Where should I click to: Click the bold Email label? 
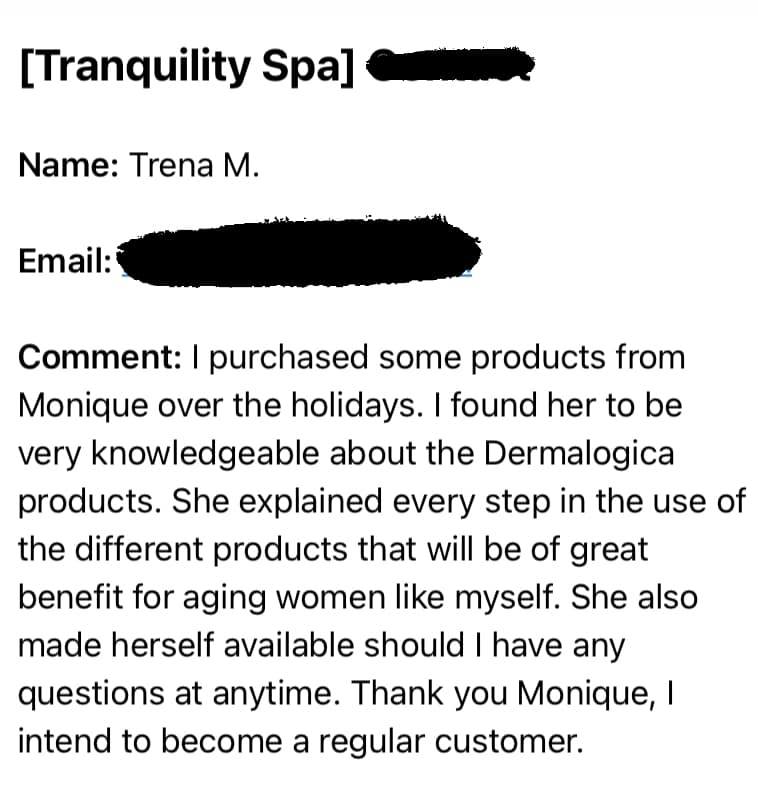(65, 261)
